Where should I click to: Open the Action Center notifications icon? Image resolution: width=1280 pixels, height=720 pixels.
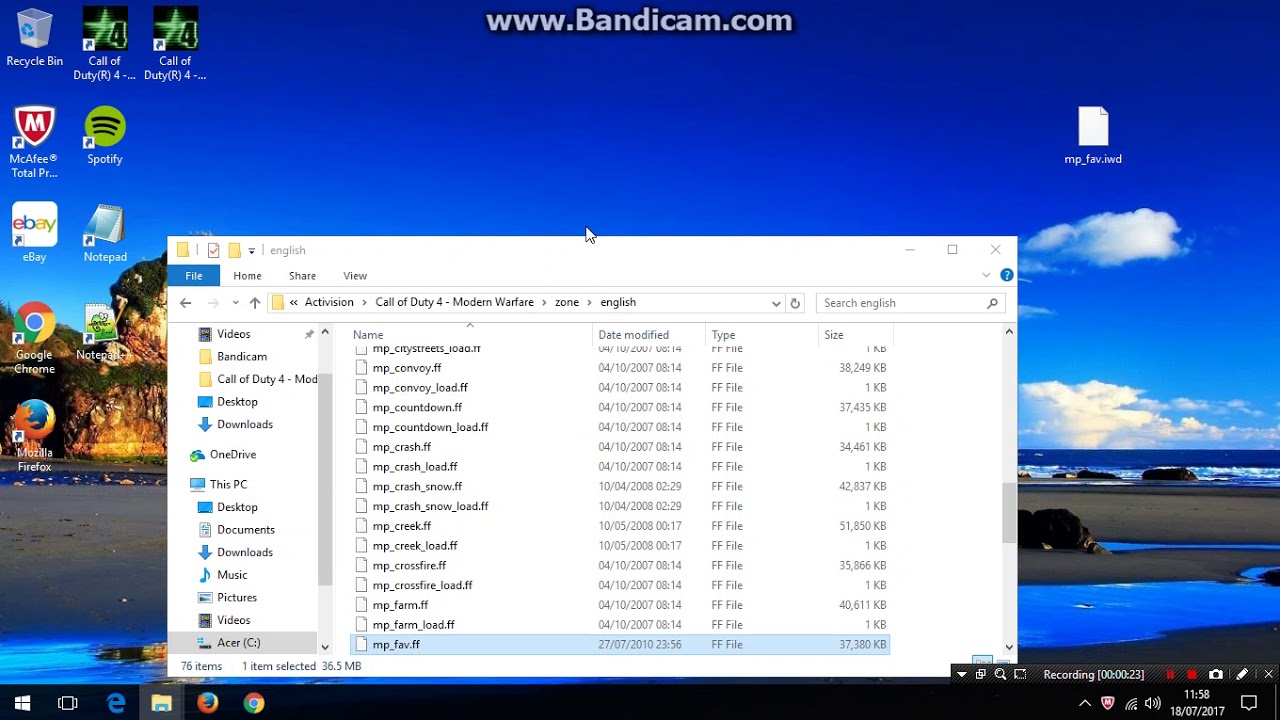tap(1249, 703)
